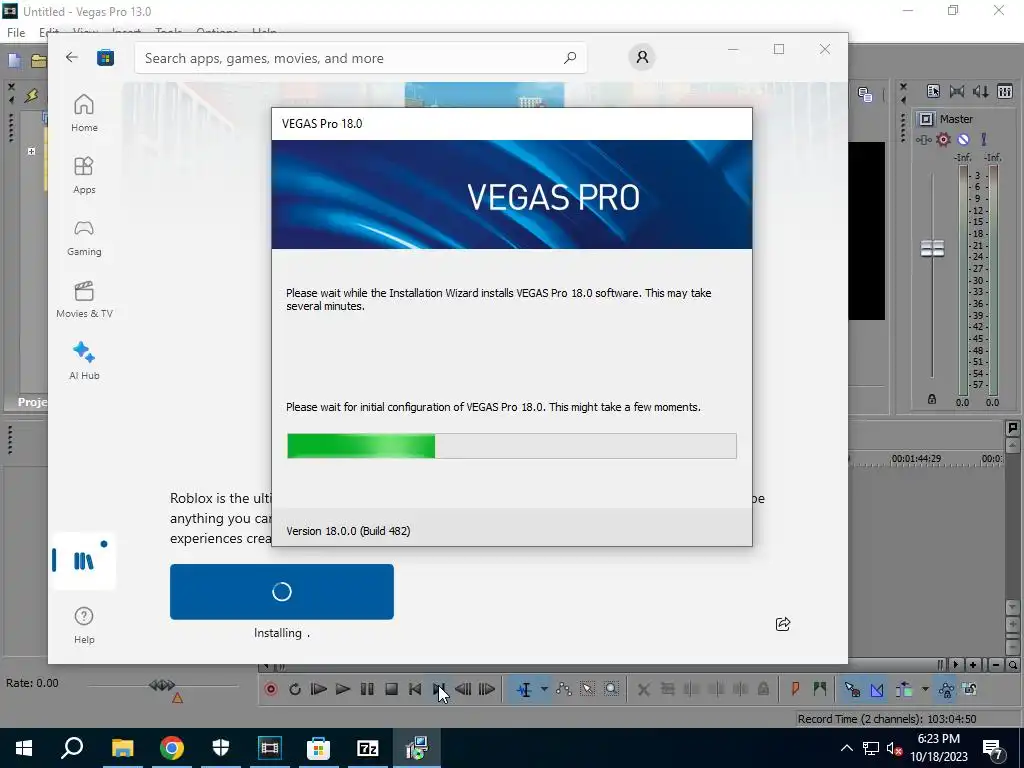
Task: Open Gaming section in Microsoft Store sidebar
Action: point(84,237)
